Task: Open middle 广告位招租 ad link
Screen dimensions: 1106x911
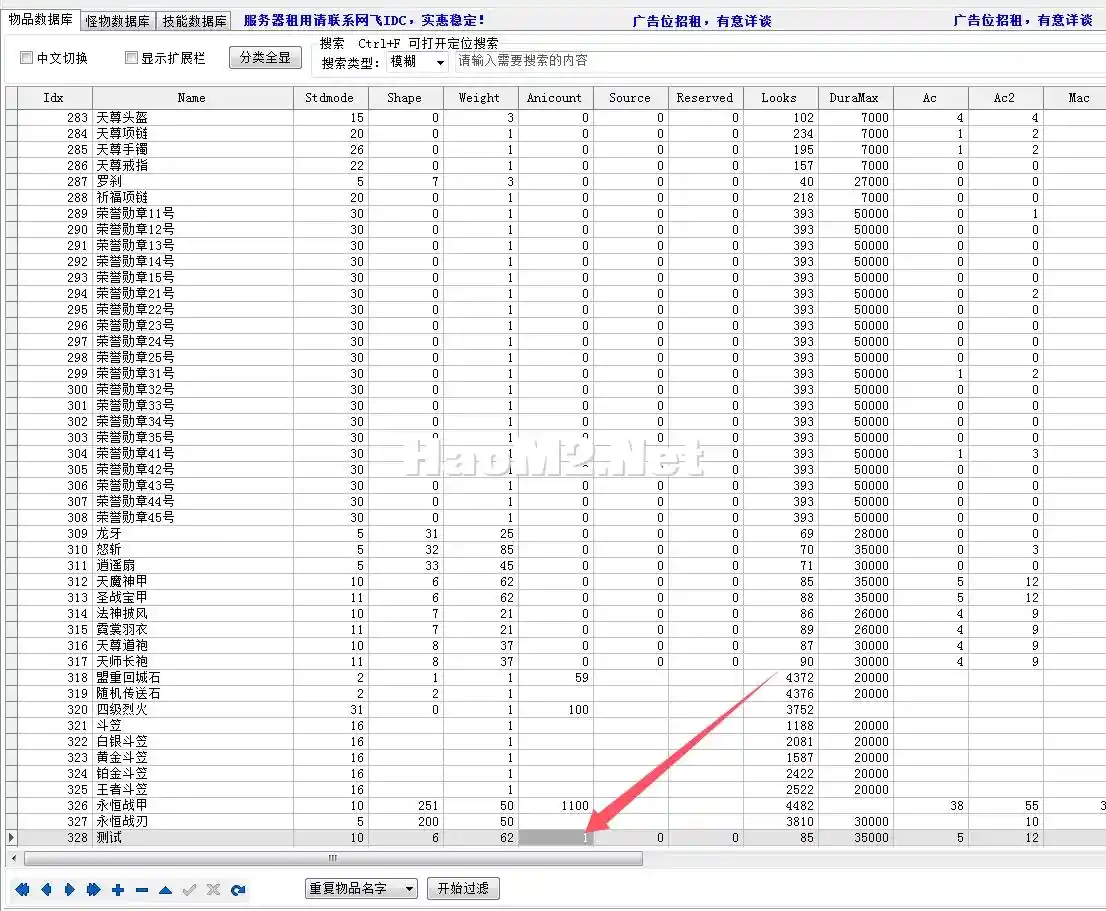Action: (x=702, y=21)
